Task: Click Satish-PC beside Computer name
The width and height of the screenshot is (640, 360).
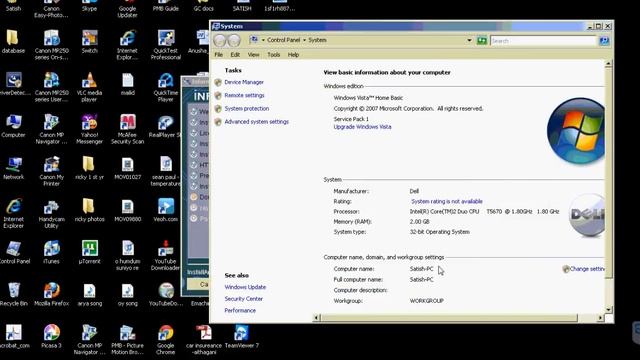Action: [x=422, y=269]
